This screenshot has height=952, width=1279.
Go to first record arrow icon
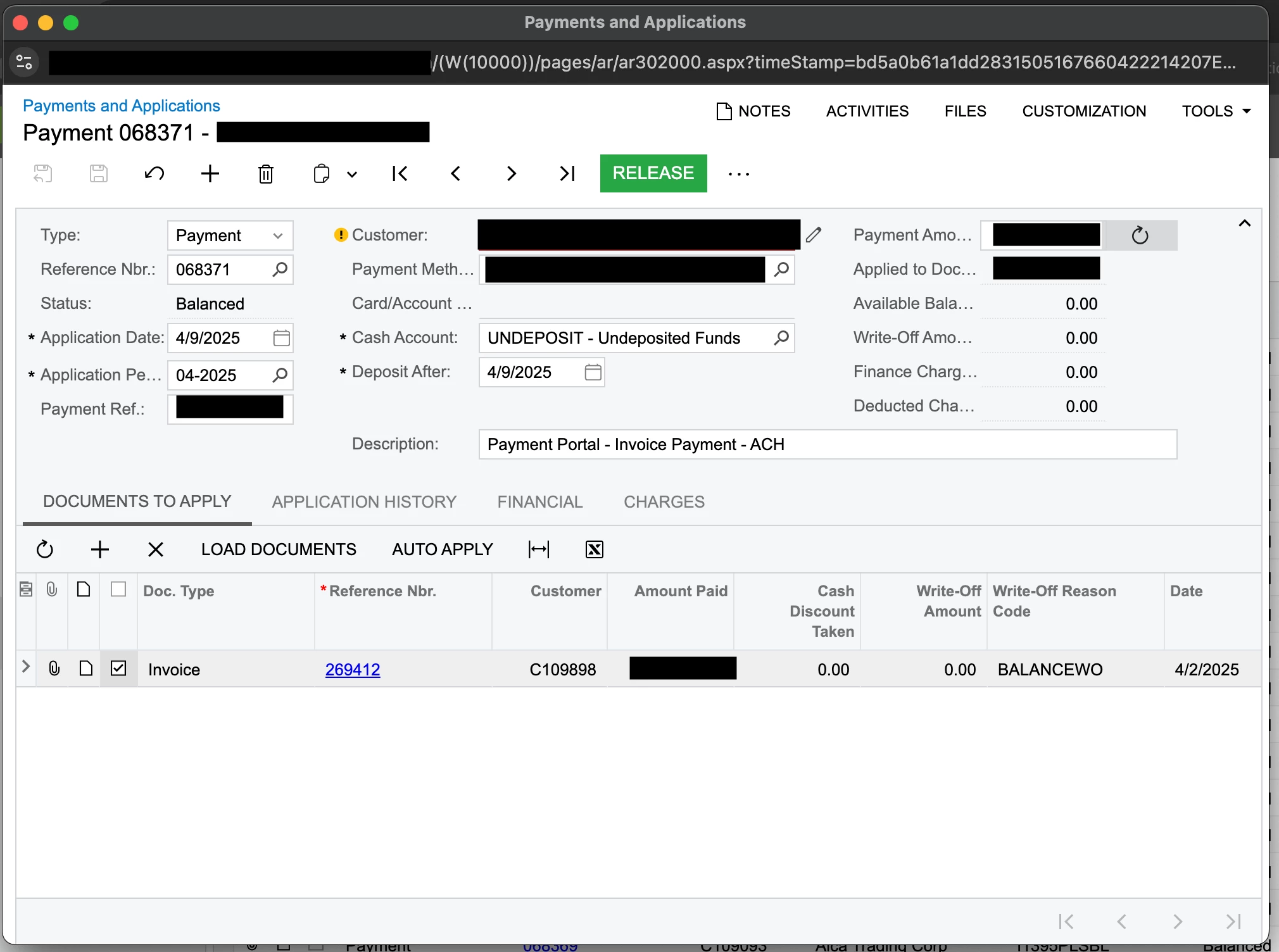click(x=400, y=173)
